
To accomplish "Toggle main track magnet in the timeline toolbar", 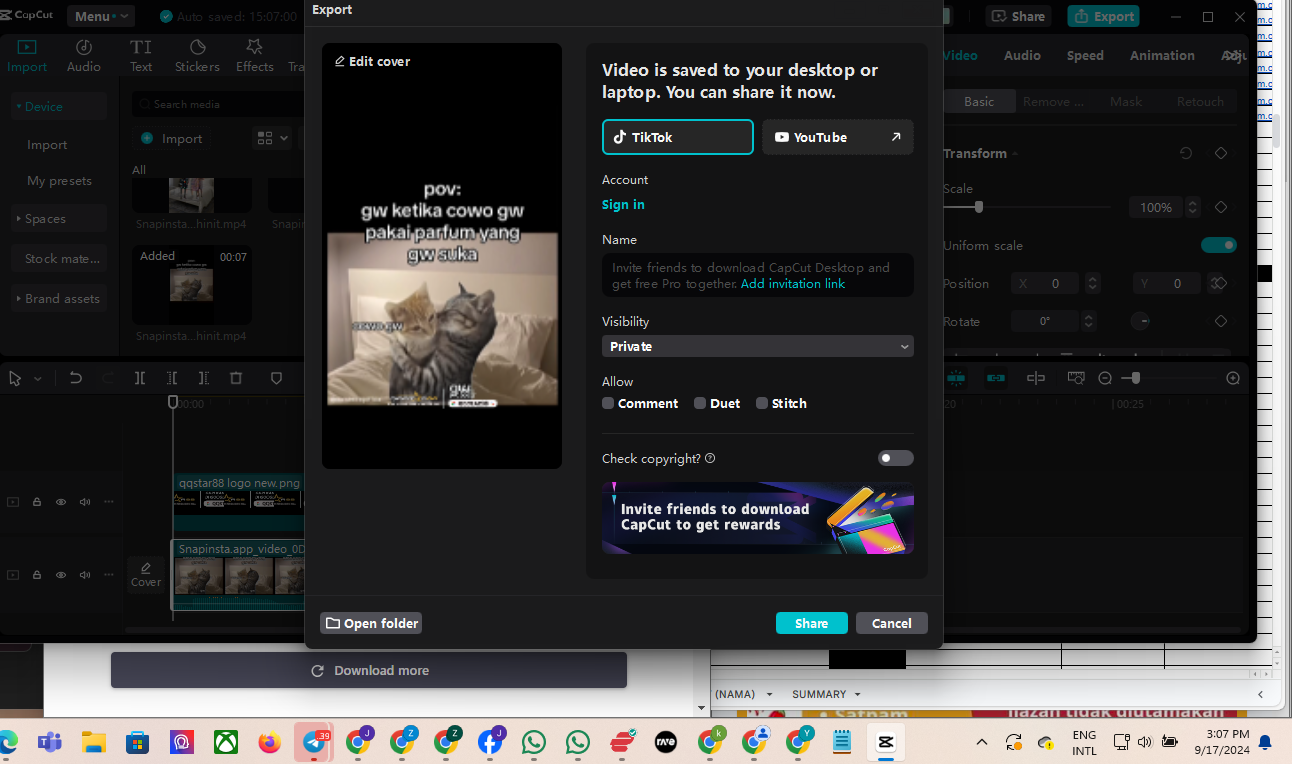I will point(957,378).
